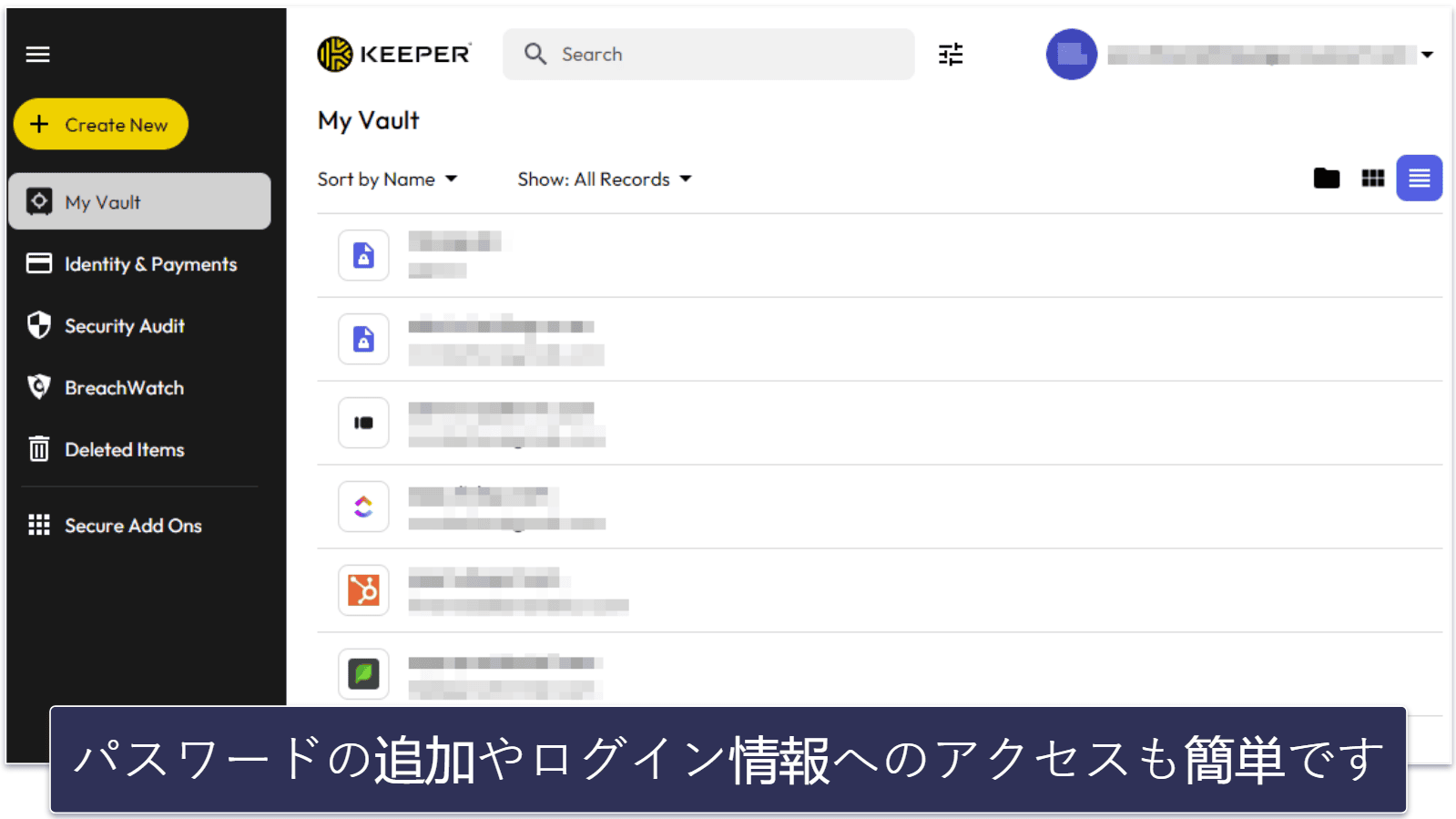Open the ClickUp record icon
Screen dimensions: 1456x819
click(363, 507)
